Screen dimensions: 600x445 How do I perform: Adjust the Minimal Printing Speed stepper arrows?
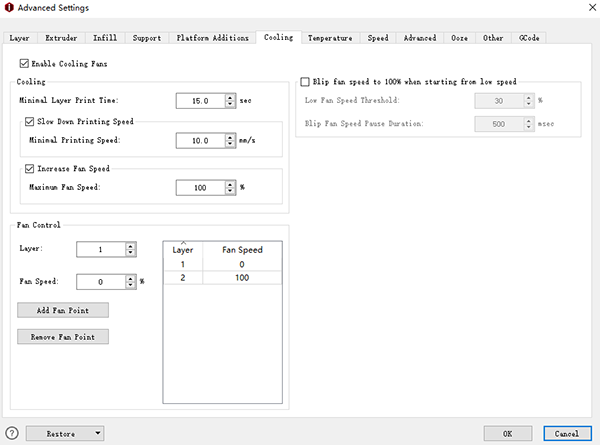pyautogui.click(x=231, y=141)
